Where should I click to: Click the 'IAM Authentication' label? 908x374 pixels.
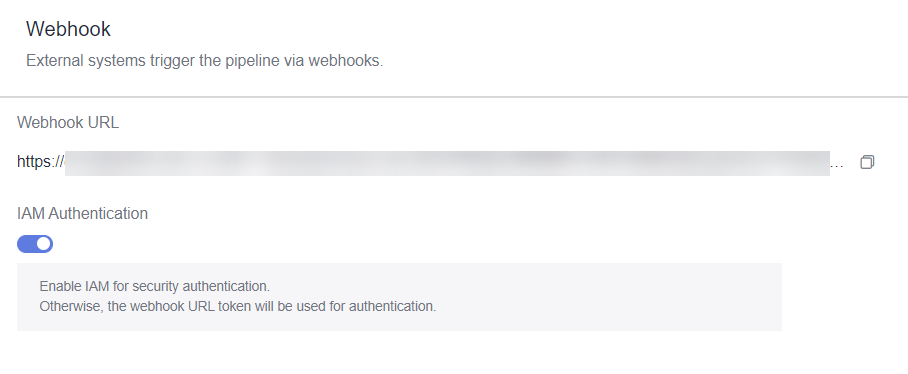[82, 214]
